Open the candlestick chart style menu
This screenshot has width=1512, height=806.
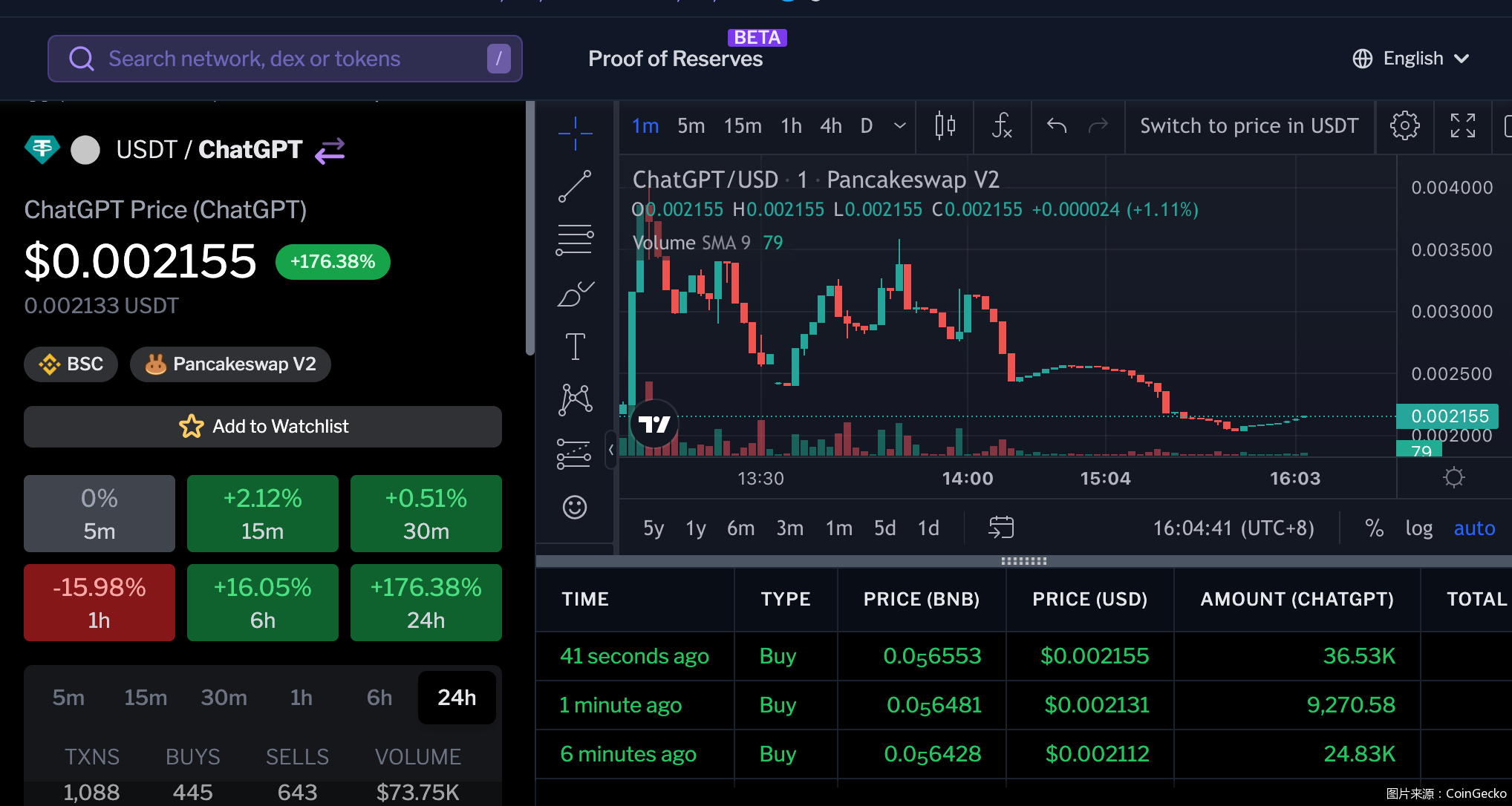click(x=945, y=126)
